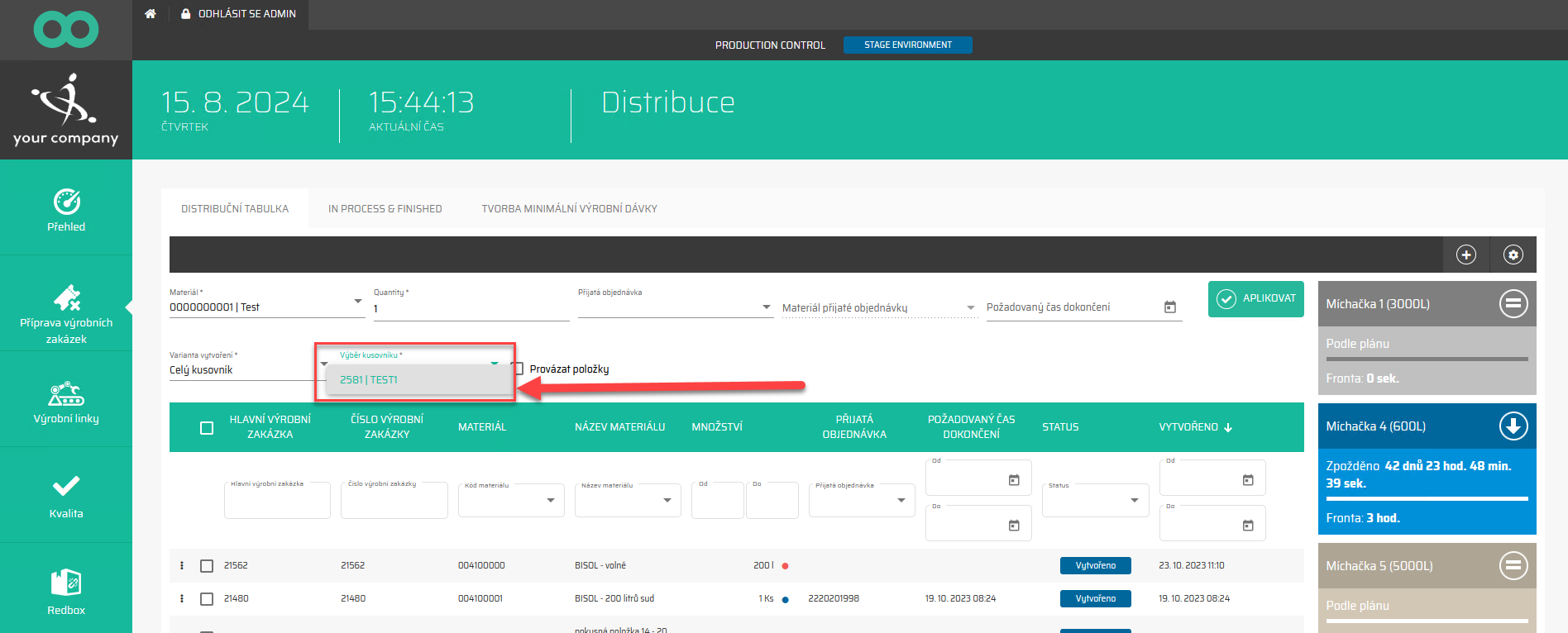Click the plus add icon in dark toolbar
This screenshot has height=633, width=1568.
[1466, 255]
